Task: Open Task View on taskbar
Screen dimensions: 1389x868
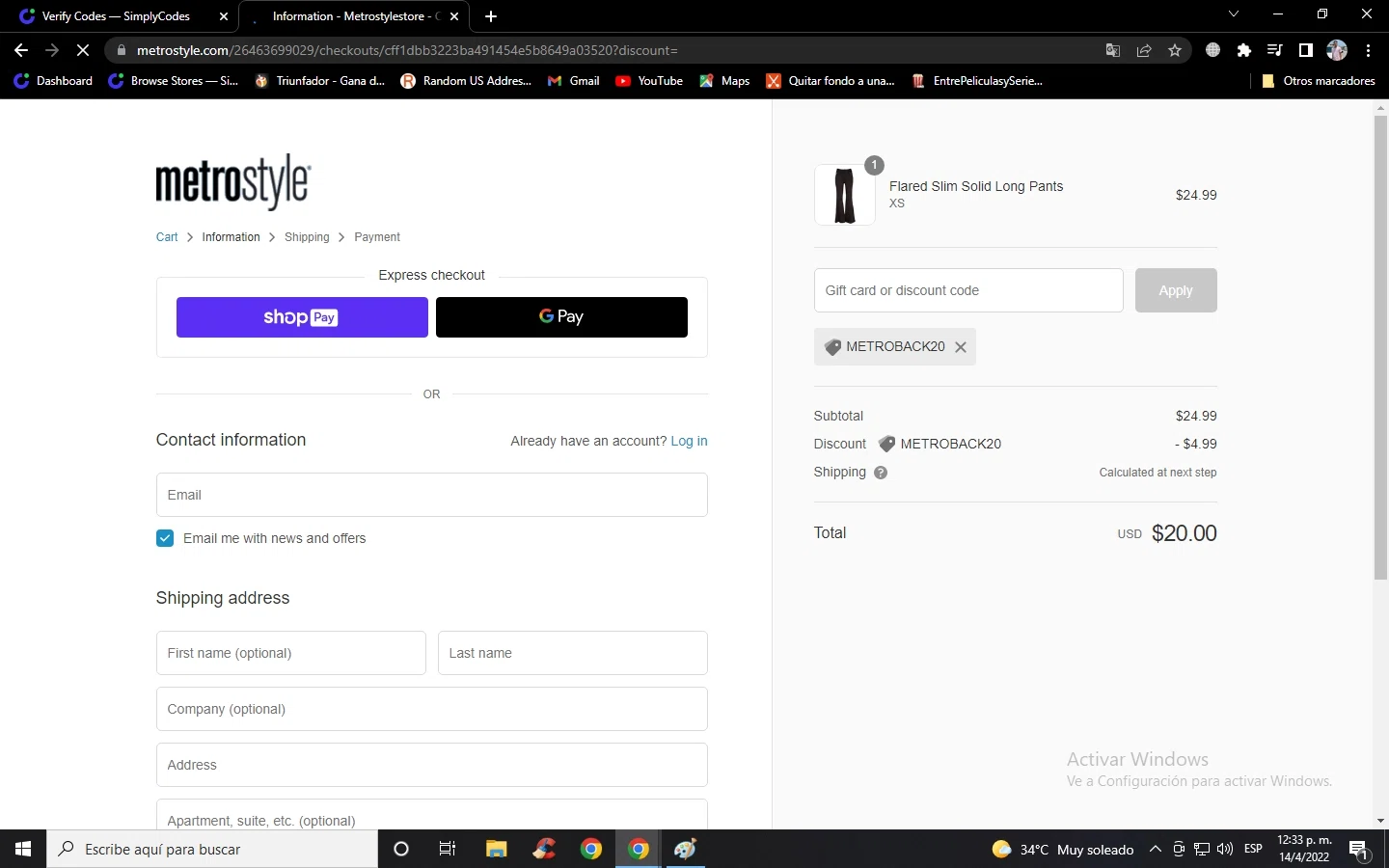Action: (448, 849)
